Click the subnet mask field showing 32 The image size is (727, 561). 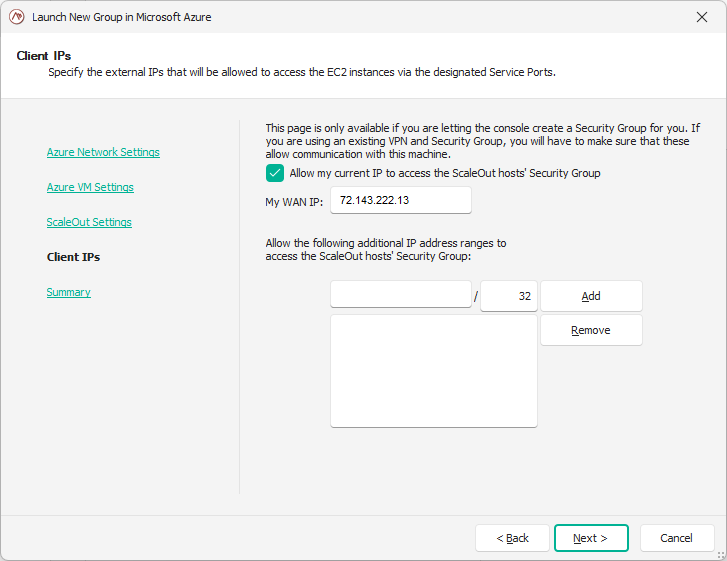(509, 296)
